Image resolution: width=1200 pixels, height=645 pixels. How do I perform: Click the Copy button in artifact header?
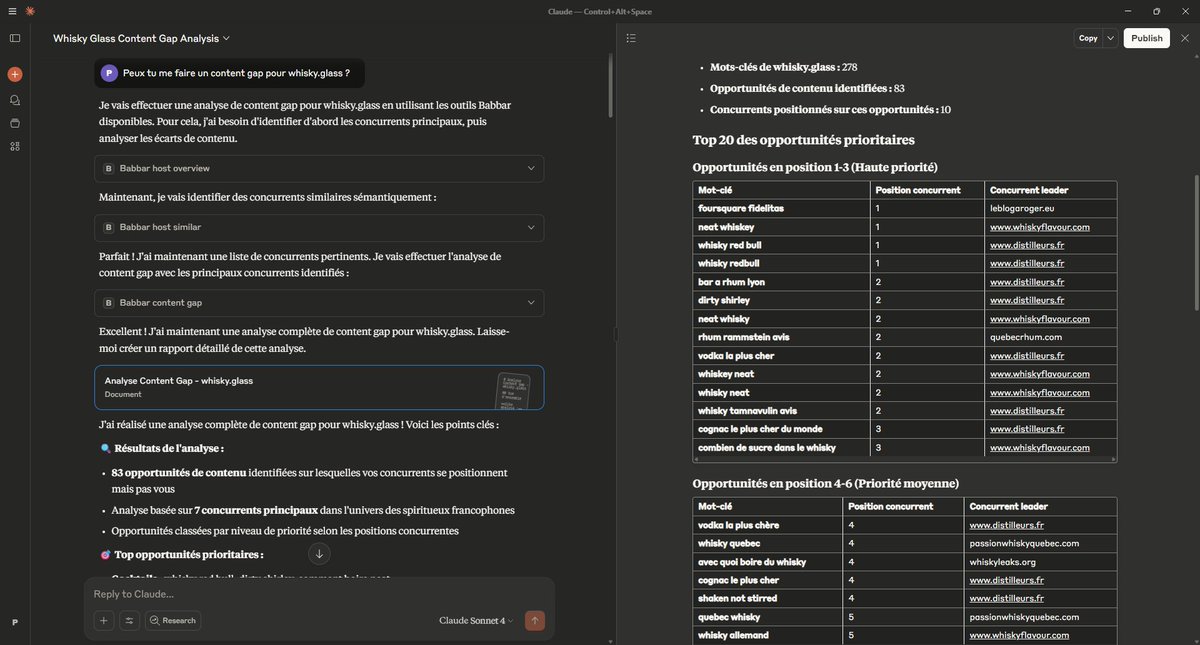pos(1088,38)
